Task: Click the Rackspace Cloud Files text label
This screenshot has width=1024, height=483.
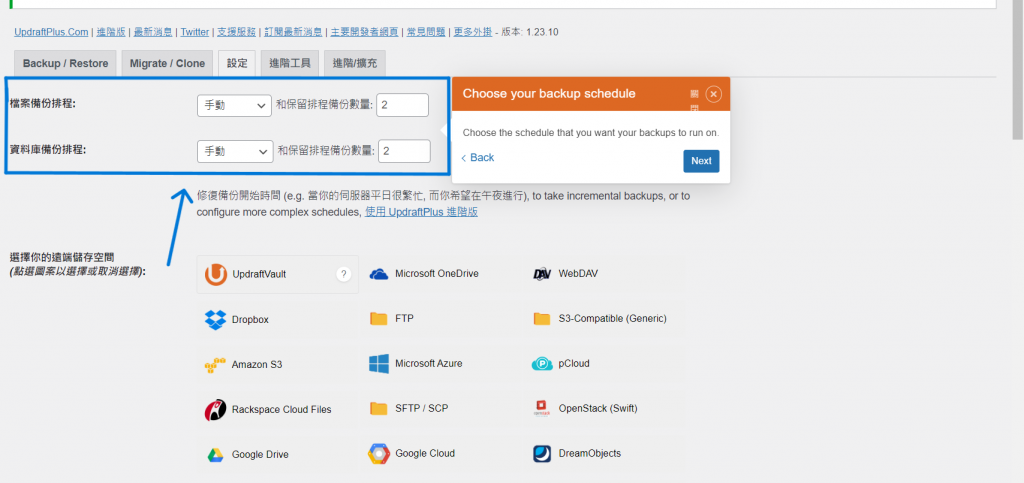Action: pyautogui.click(x=281, y=410)
